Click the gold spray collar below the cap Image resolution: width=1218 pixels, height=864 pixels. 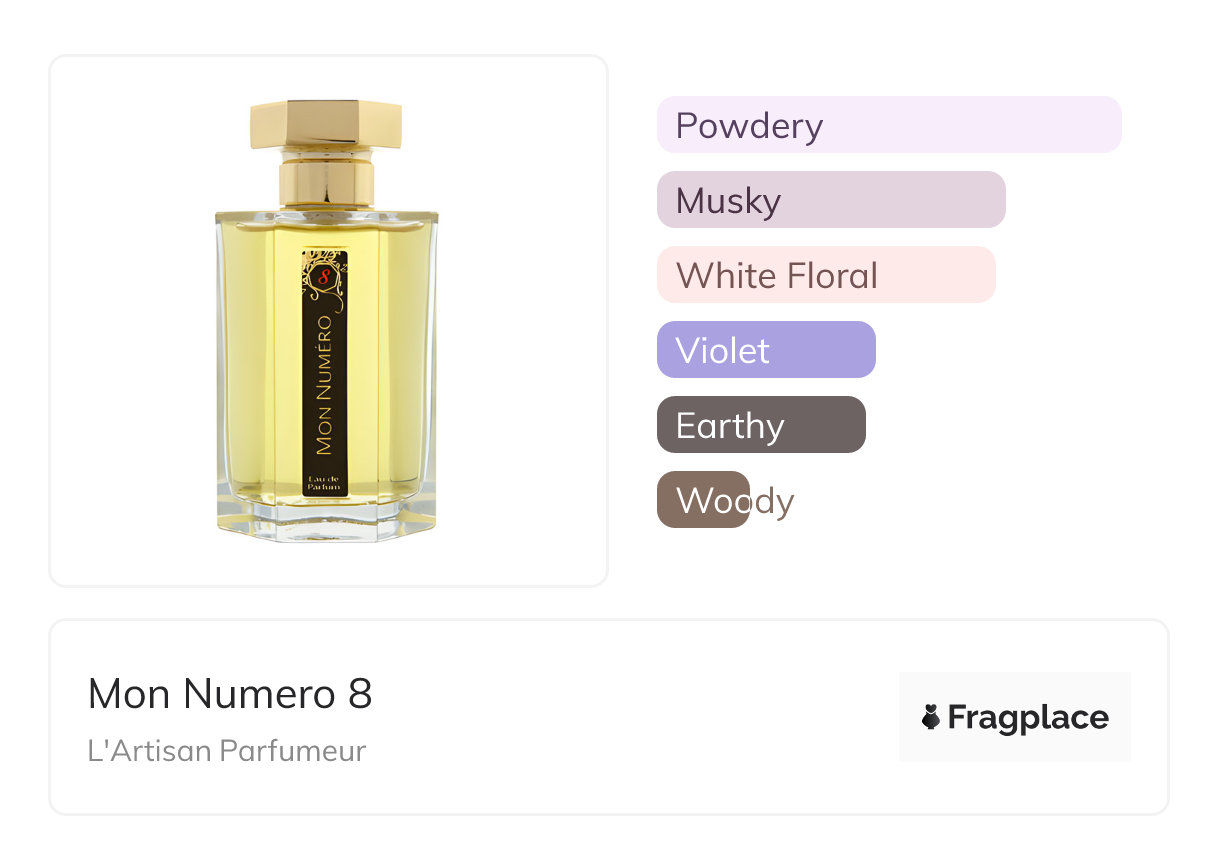326,180
